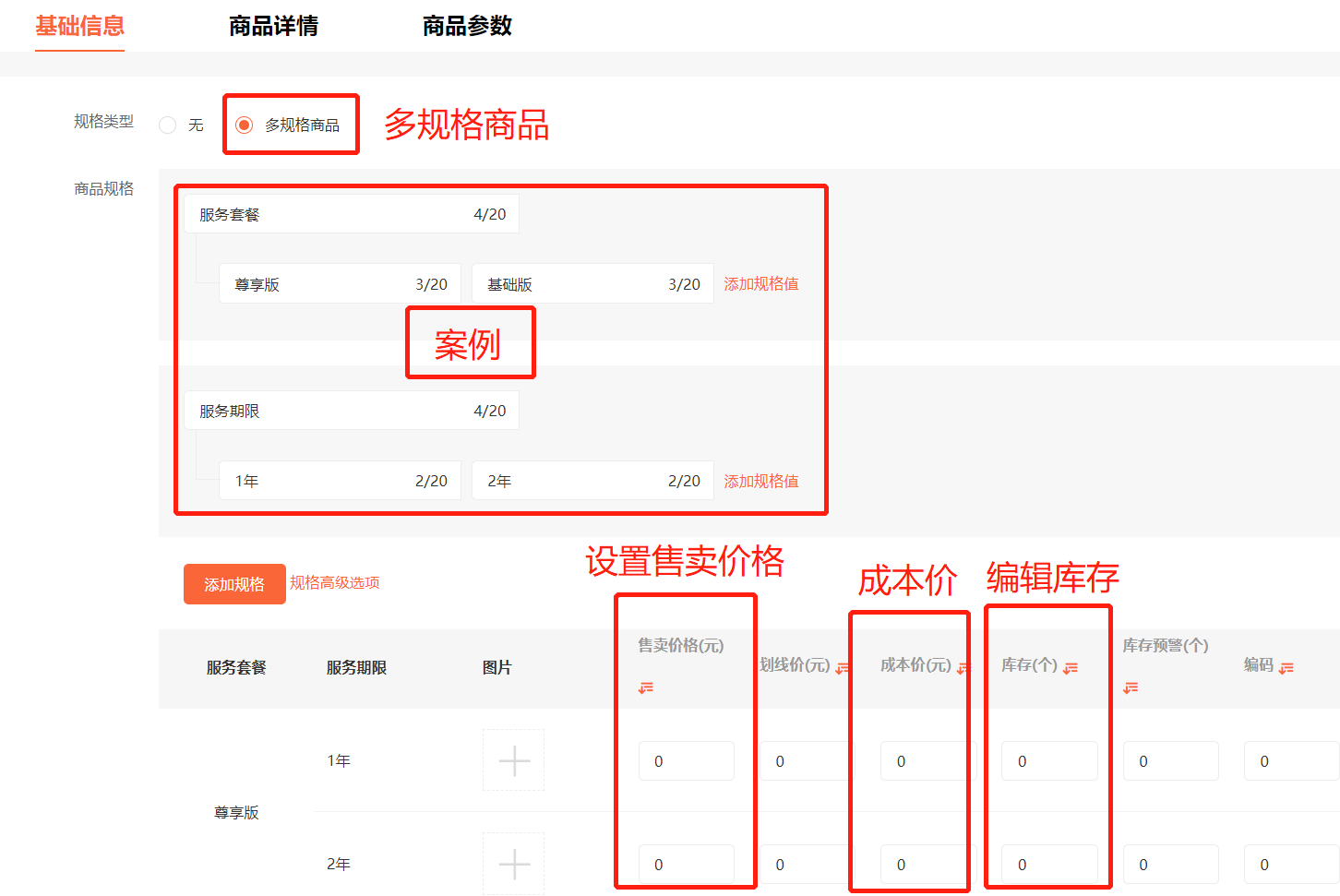This screenshot has width=1340, height=896.
Task: Open the 基础信息 tab
Action: coord(79,26)
